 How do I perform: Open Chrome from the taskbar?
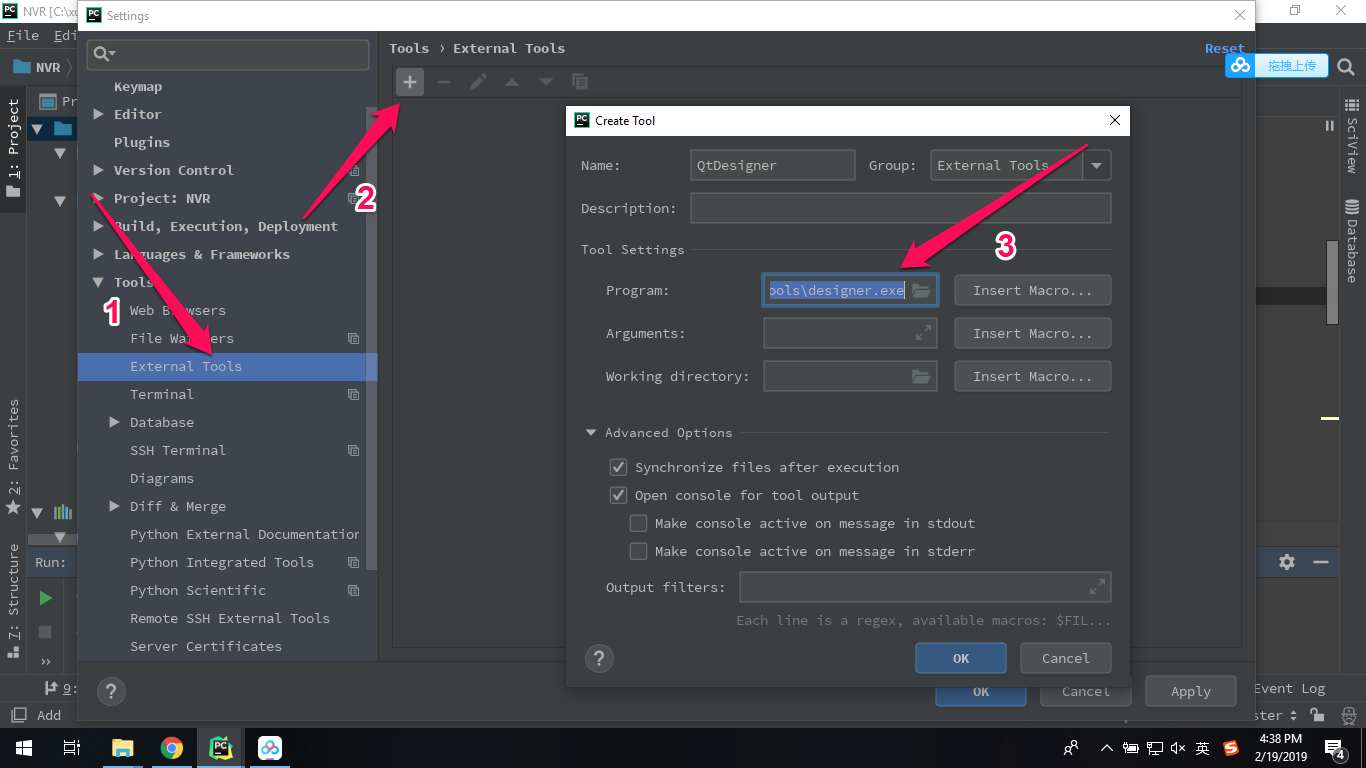172,747
